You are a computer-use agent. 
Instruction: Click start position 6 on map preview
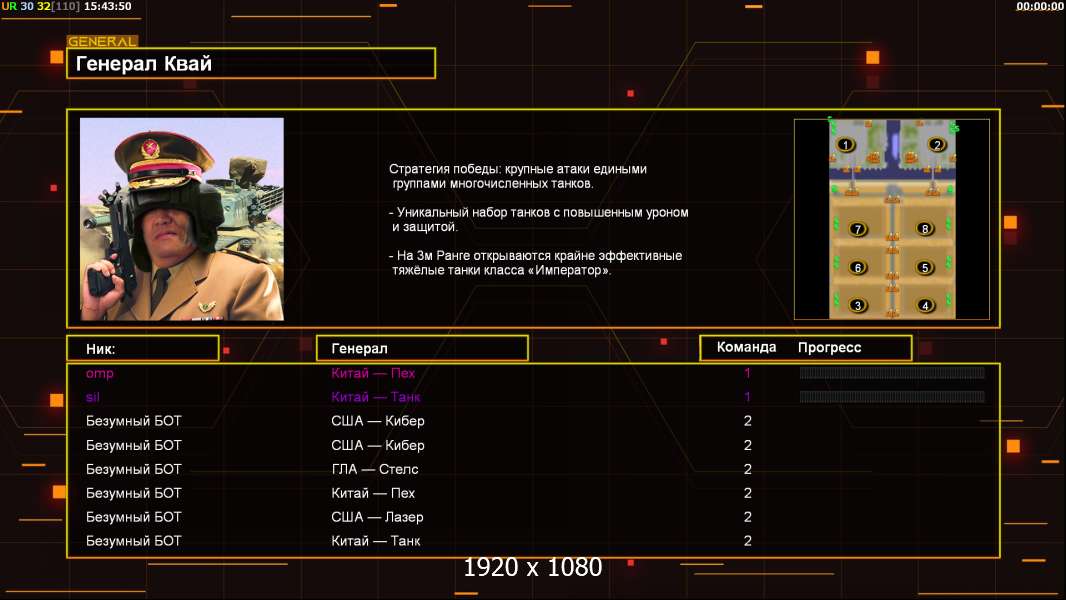coord(857,267)
